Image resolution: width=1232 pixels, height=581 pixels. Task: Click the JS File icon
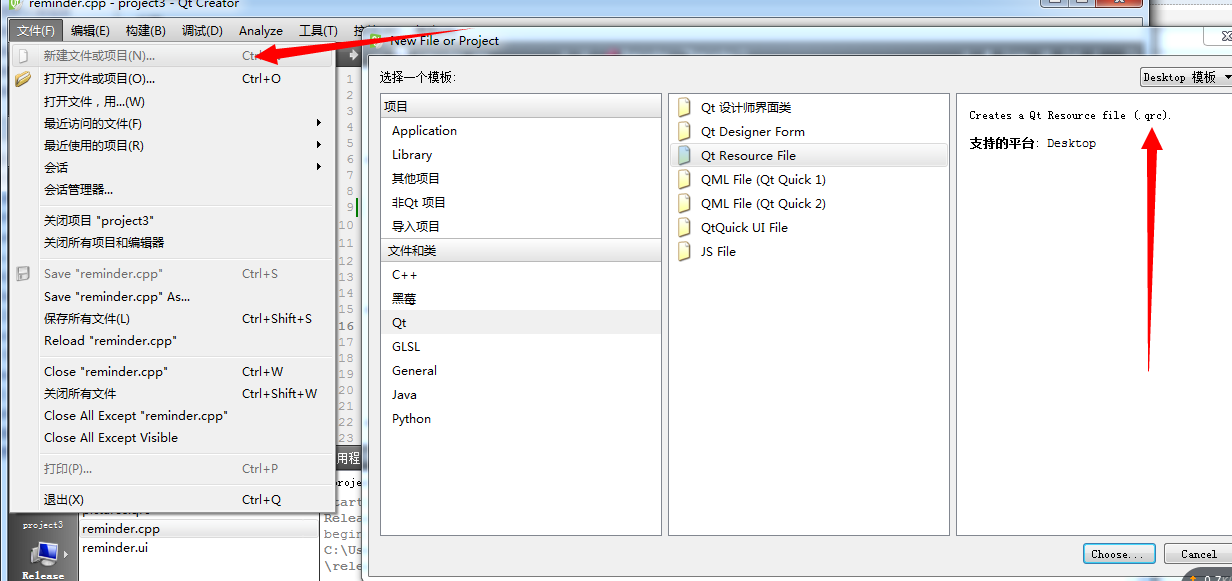click(x=684, y=251)
